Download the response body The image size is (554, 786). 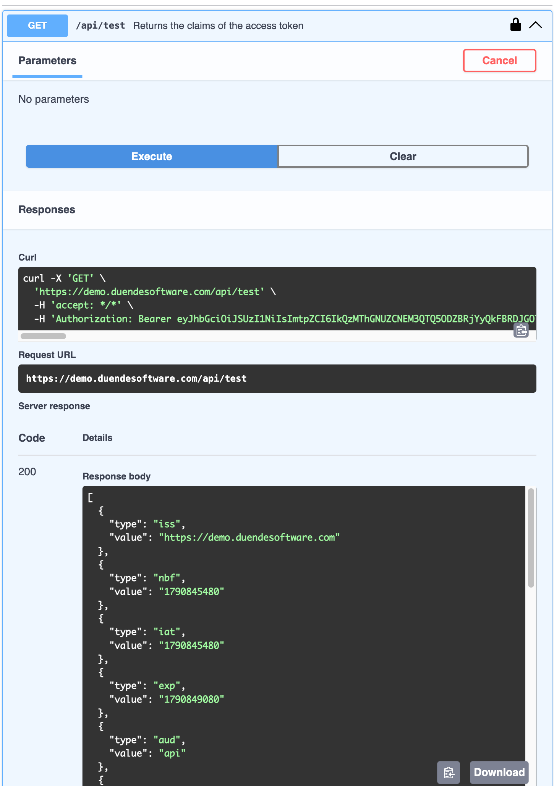pos(499,772)
